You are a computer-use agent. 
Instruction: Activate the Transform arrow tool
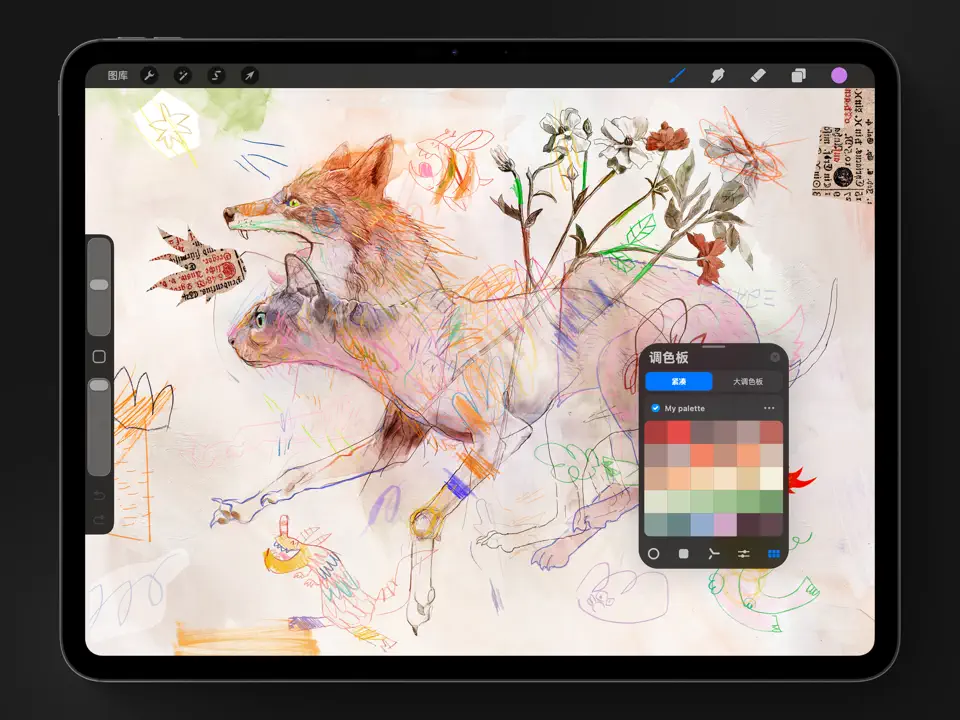pyautogui.click(x=249, y=75)
